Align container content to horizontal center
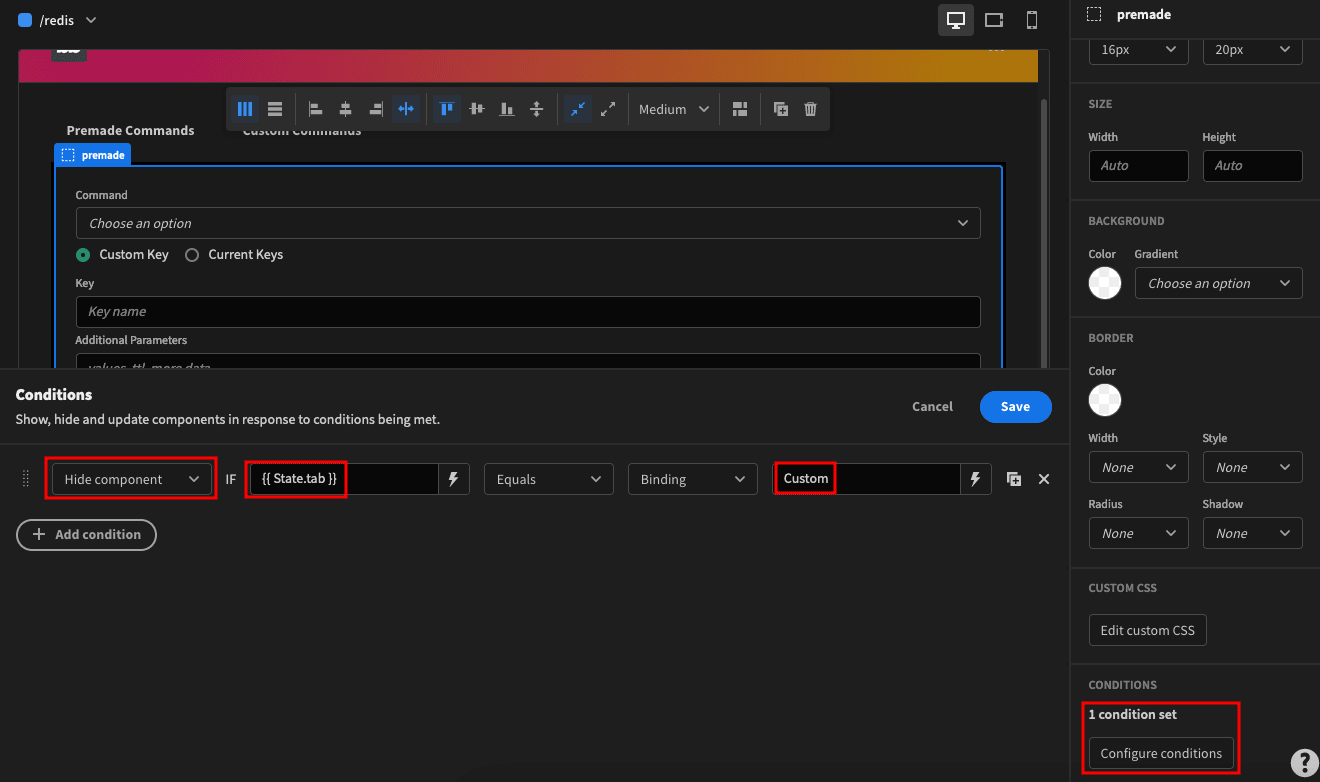The width and height of the screenshot is (1320, 782). point(346,109)
